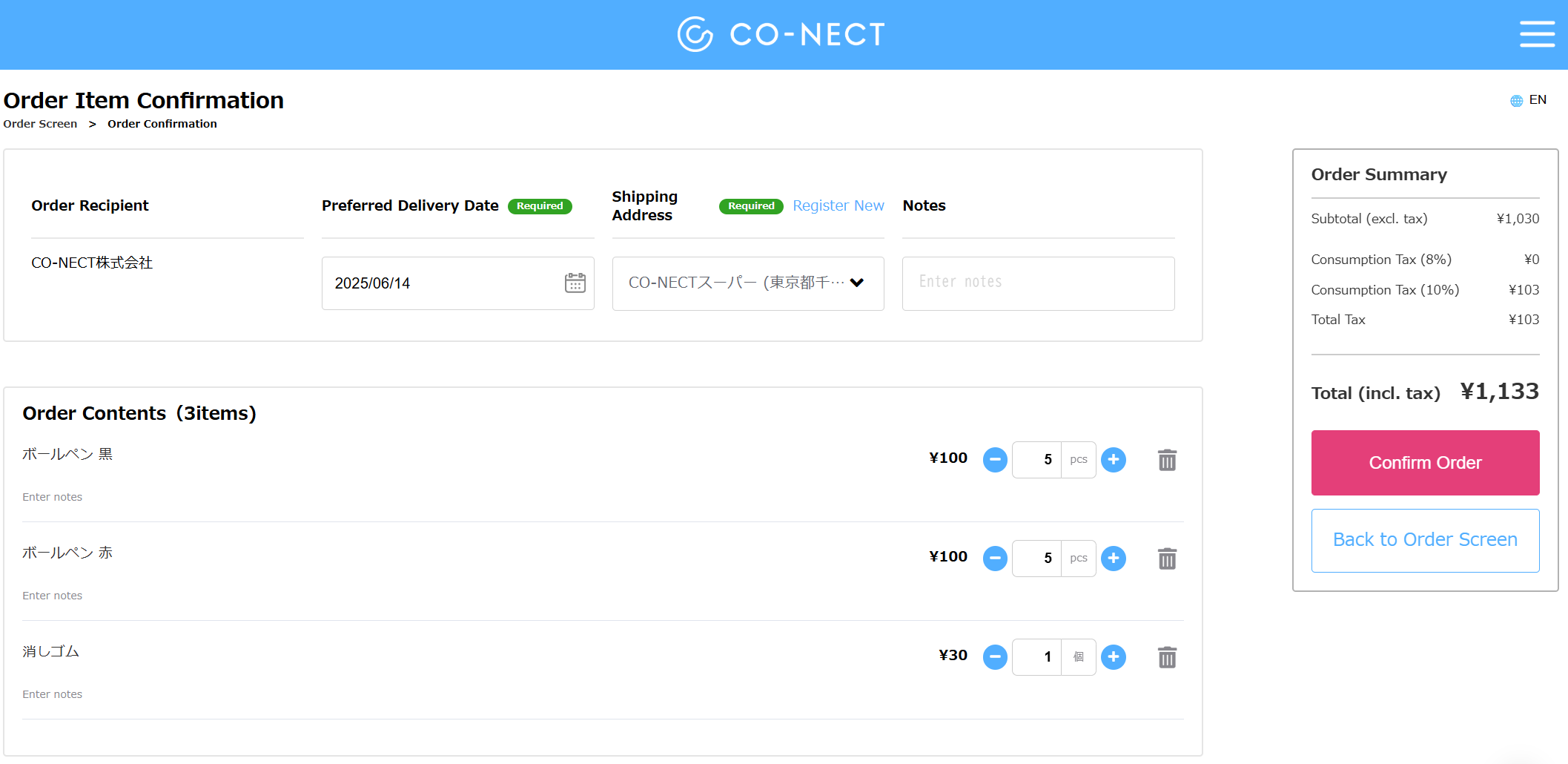
Task: Focus the order Notes input field
Action: [x=1038, y=283]
